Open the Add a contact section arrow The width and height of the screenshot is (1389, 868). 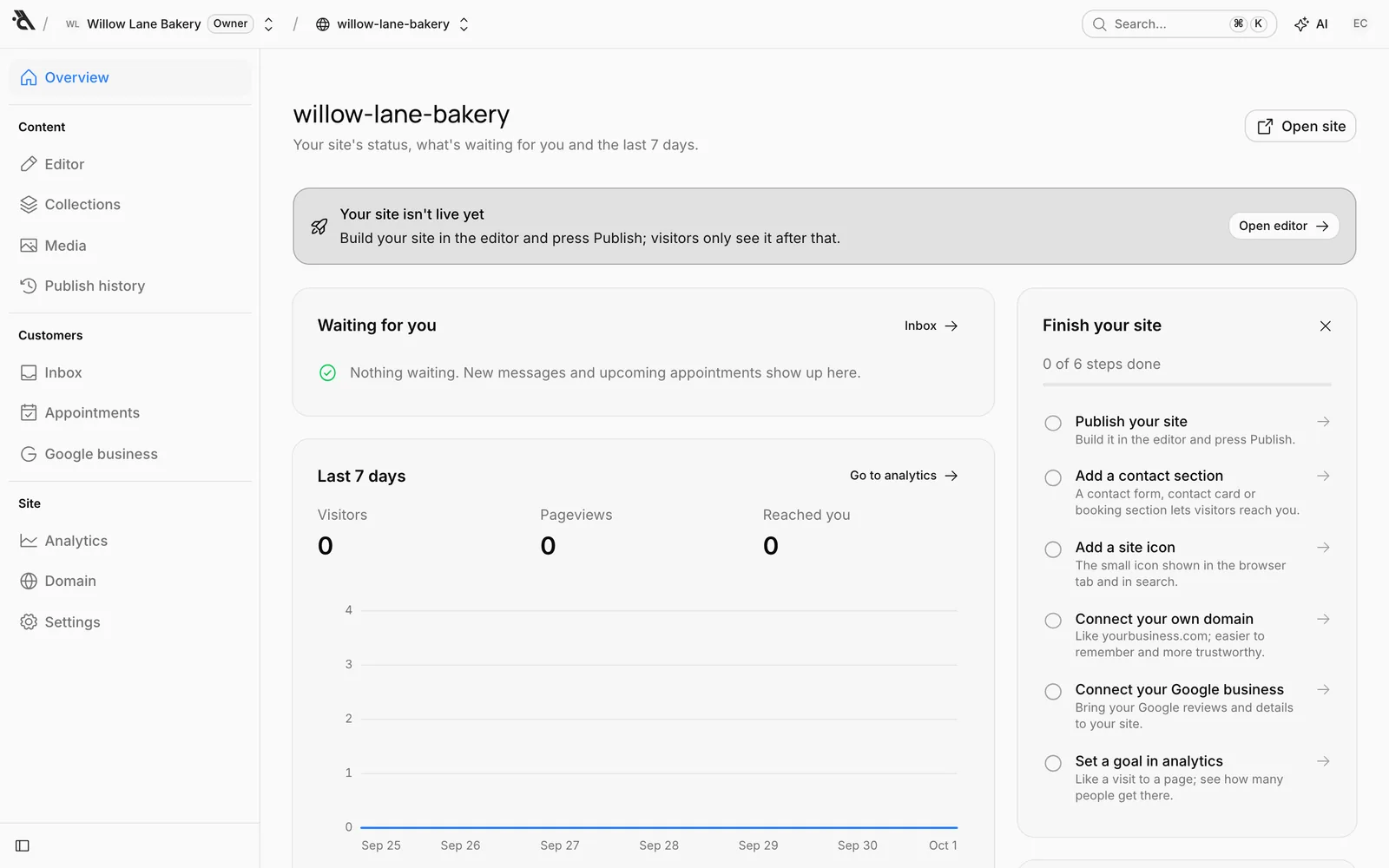click(1323, 476)
